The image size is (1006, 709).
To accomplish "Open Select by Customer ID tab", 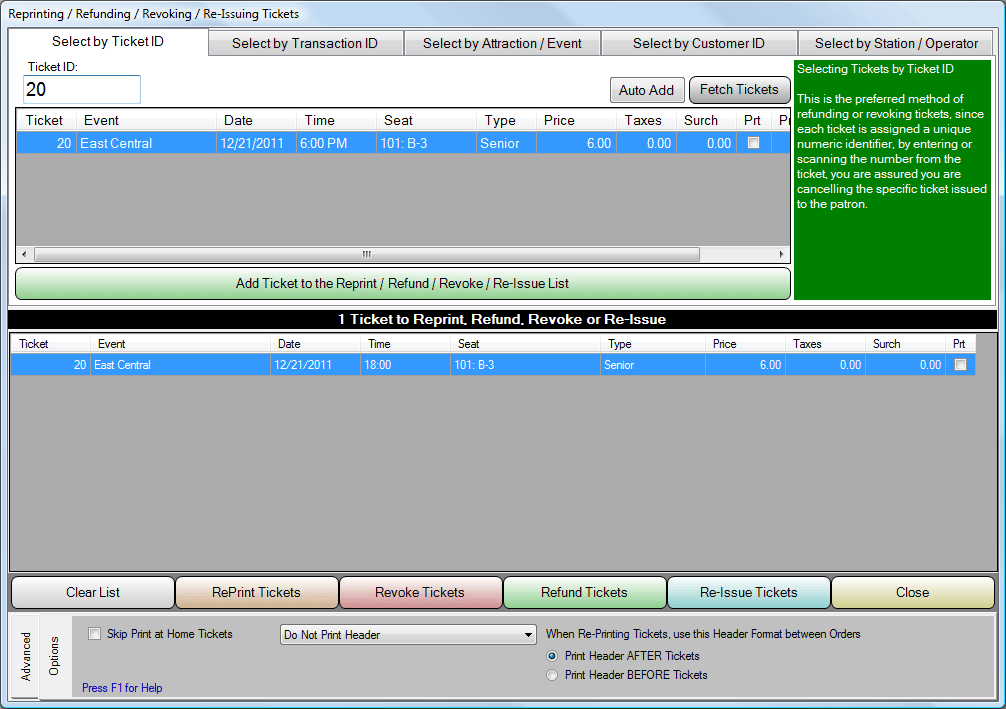I will coord(698,43).
